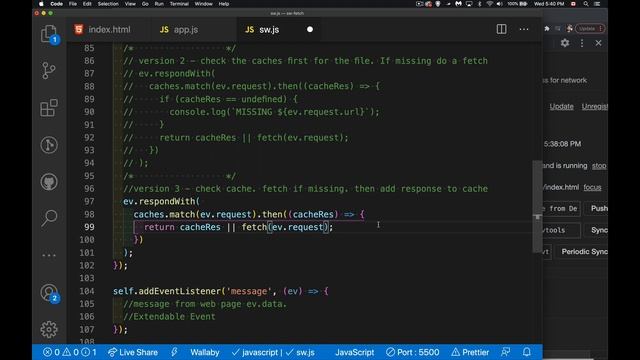Open macOS Control Center icon
The image size is (640, 360).
click(597, 4)
